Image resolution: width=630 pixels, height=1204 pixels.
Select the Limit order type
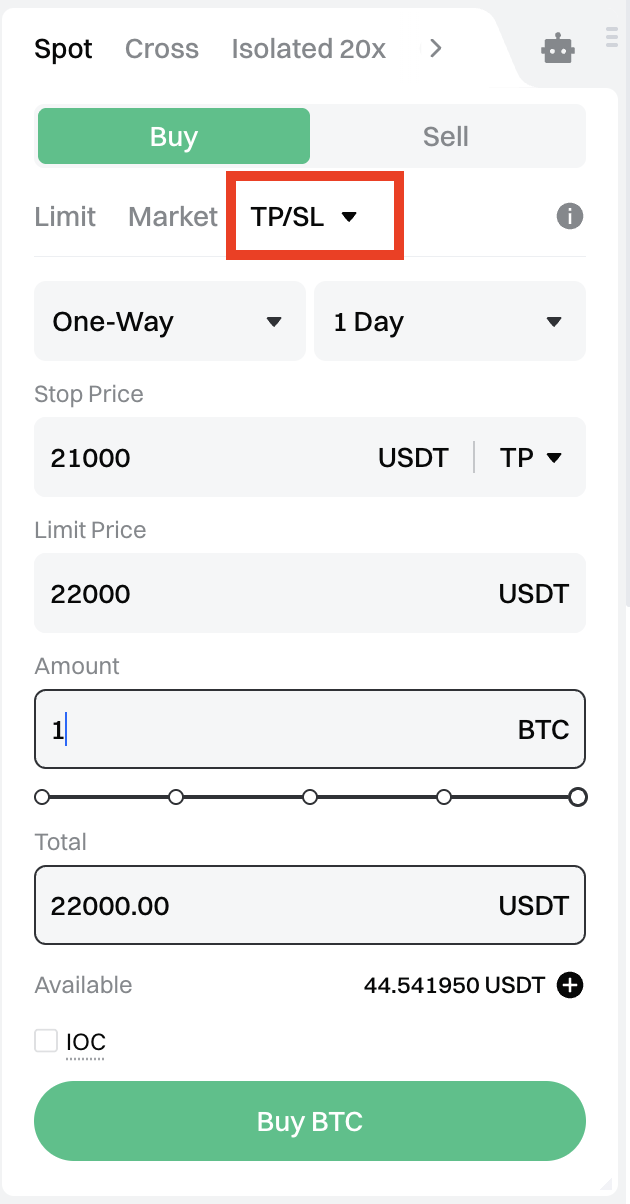[65, 216]
